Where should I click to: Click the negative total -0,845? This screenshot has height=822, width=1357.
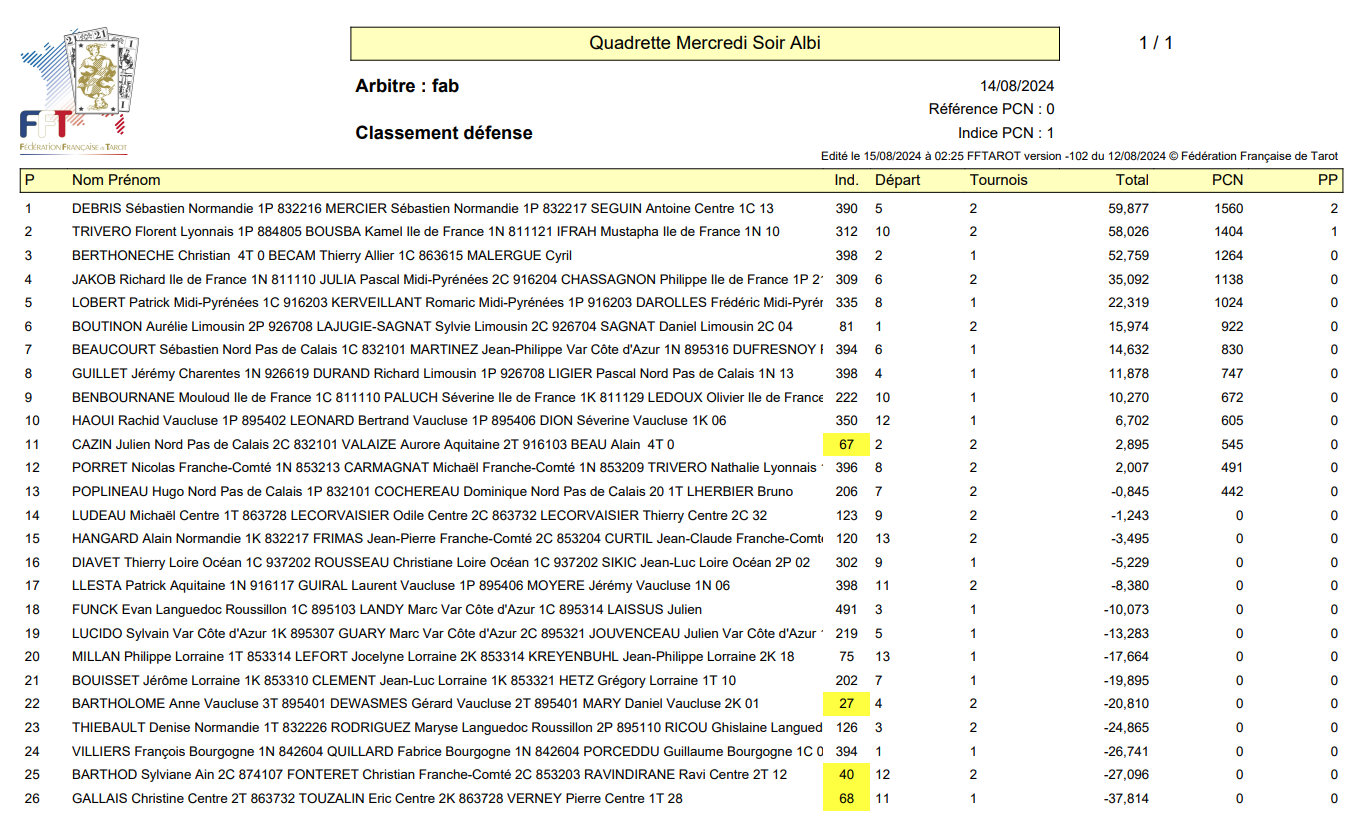[x=1130, y=492]
